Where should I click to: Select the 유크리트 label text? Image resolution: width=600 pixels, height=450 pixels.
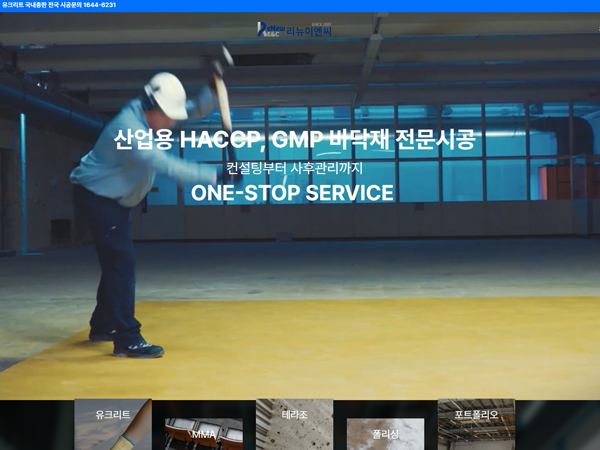tap(113, 414)
